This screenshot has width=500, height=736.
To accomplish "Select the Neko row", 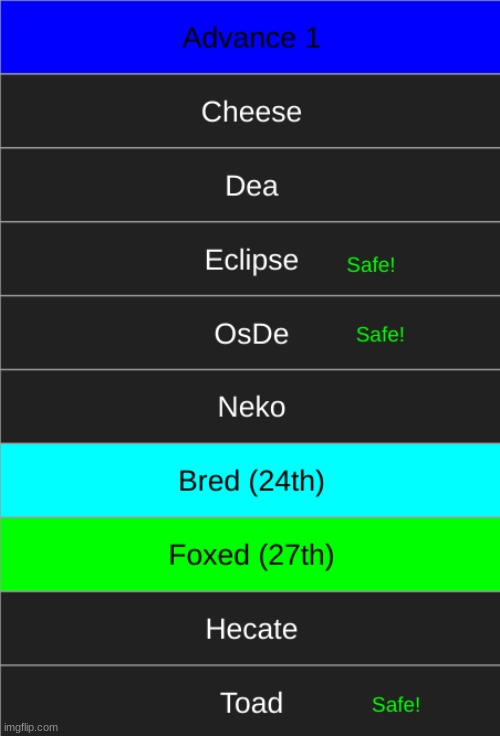I will [250, 406].
